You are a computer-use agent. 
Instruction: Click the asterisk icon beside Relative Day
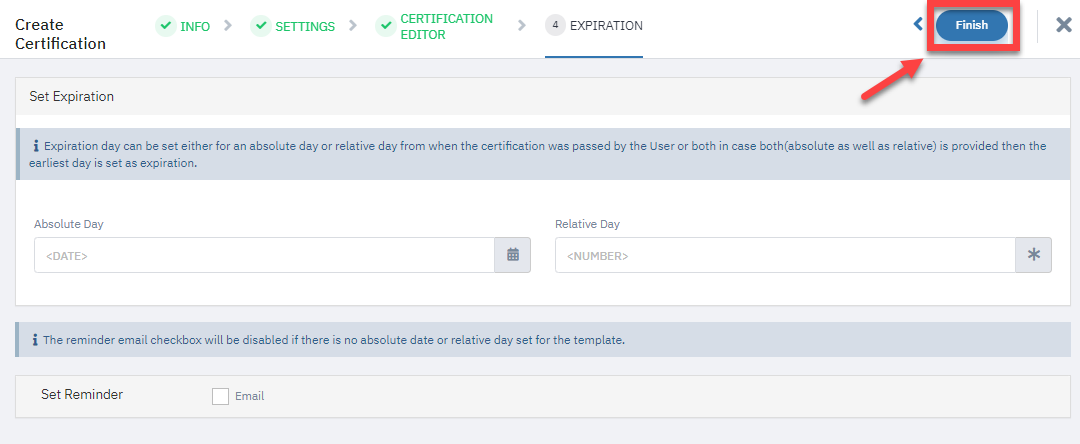(1033, 255)
